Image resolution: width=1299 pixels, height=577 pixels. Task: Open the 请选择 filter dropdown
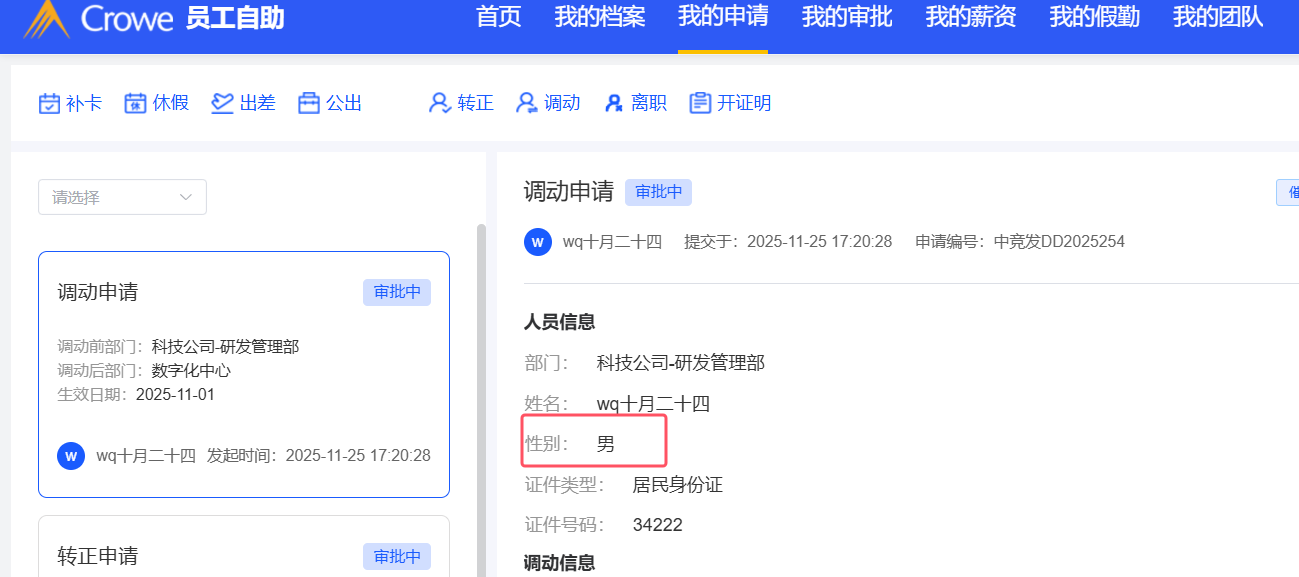point(122,197)
